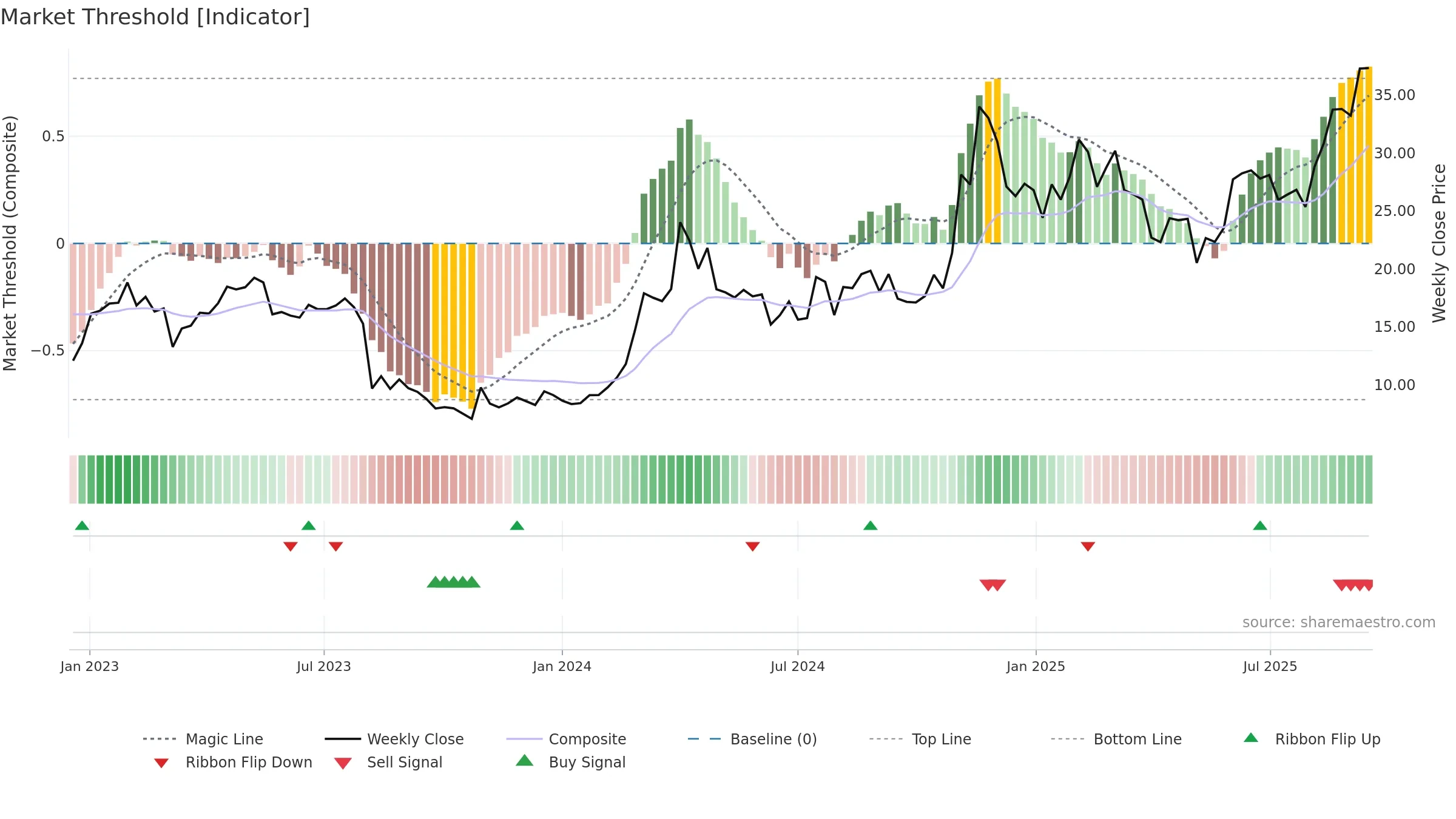Click the 30.00 price axis label
The width and height of the screenshot is (1456, 819).
(1395, 153)
